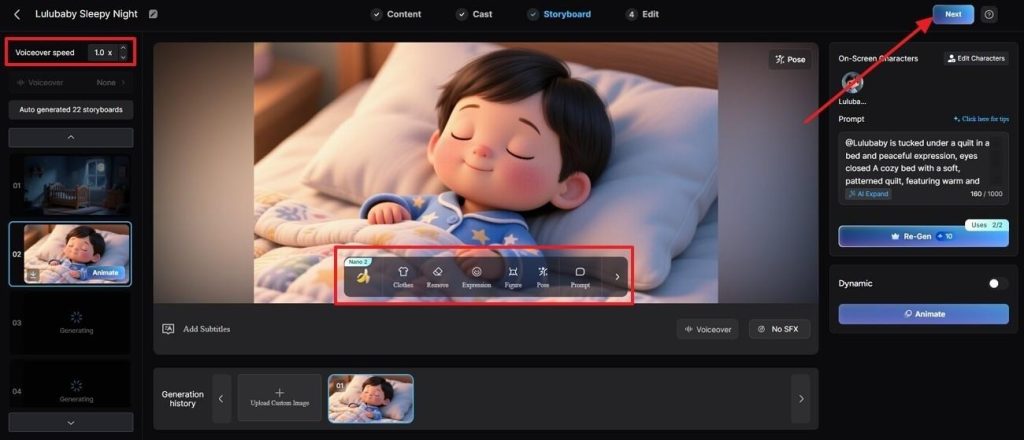The height and width of the screenshot is (440, 1024).
Task: Download storyboard 02 with its download icon
Action: point(33,275)
